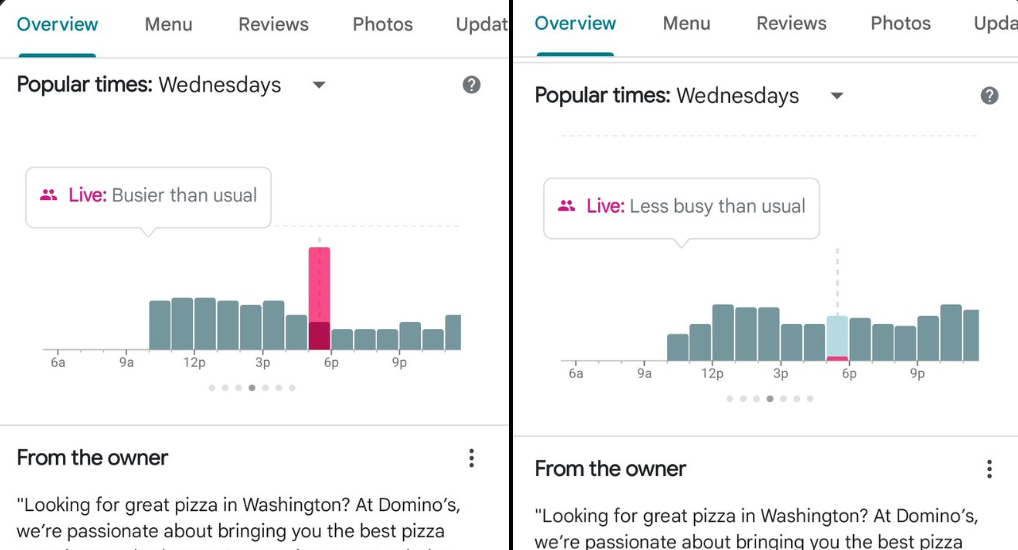Click people icon in 'Less busy than usual' bubble
This screenshot has height=550, width=1018.
pos(566,207)
